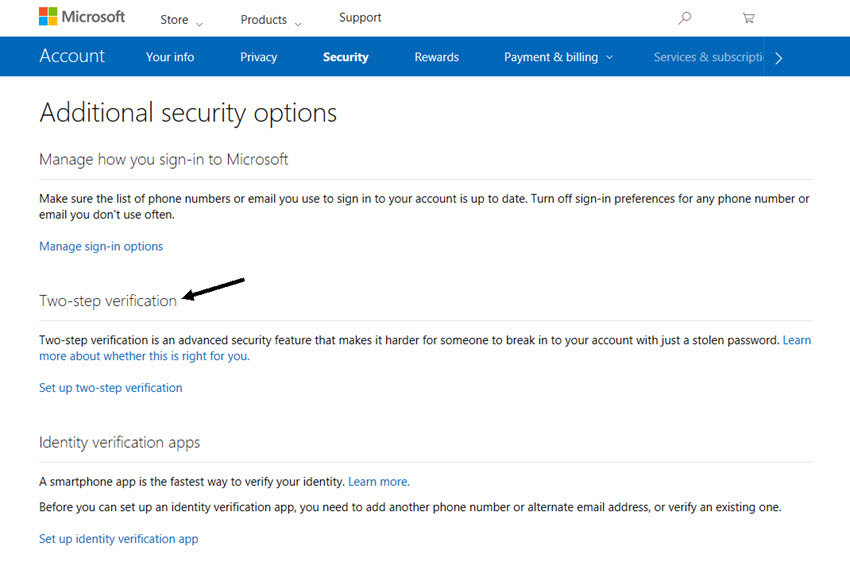Switch to the Privacy tab
Viewport: 850px width, 570px height.
[258, 57]
